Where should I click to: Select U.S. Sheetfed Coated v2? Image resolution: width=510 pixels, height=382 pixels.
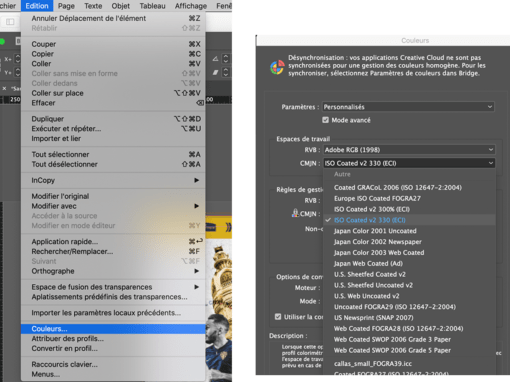pyautogui.click(x=409, y=274)
